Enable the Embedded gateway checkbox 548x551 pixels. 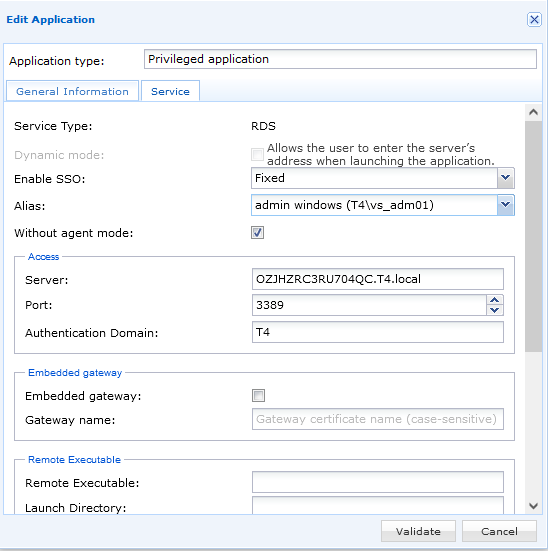pyautogui.click(x=258, y=396)
